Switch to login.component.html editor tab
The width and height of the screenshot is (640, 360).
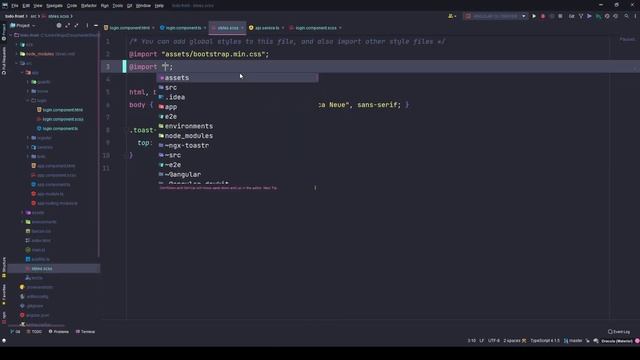point(129,28)
